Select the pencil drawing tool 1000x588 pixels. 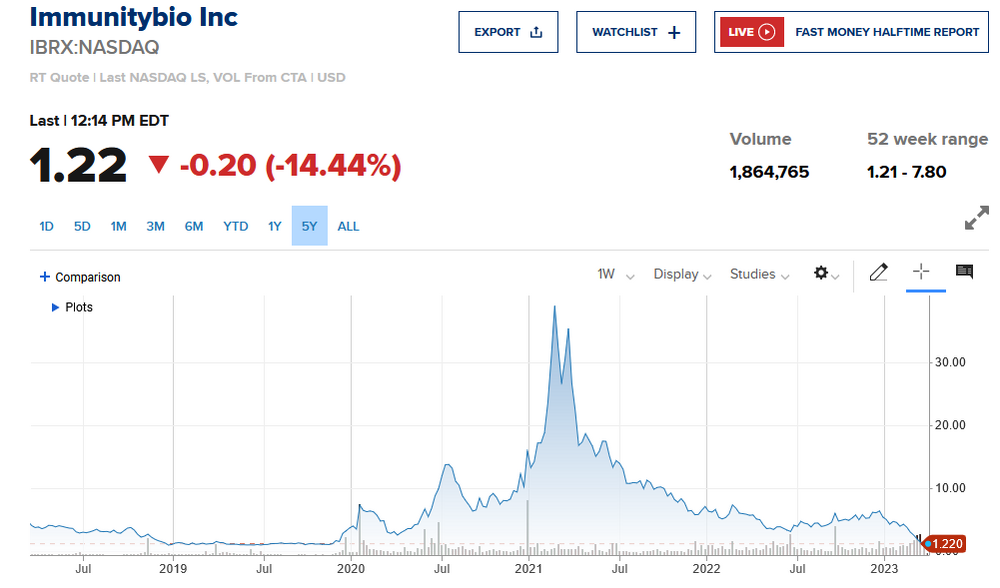(878, 272)
